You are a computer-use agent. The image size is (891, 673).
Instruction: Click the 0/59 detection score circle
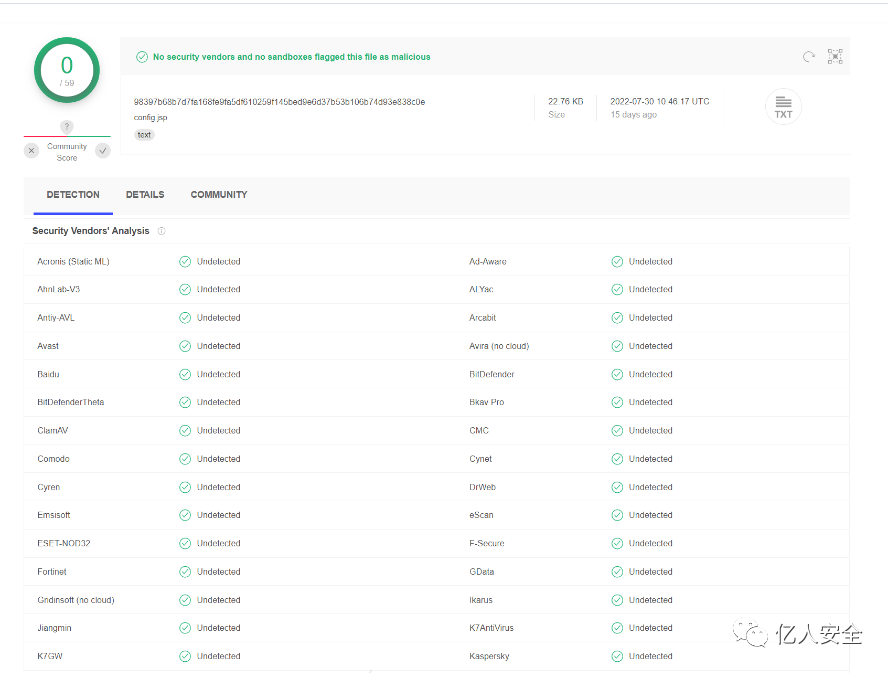pyautogui.click(x=67, y=70)
